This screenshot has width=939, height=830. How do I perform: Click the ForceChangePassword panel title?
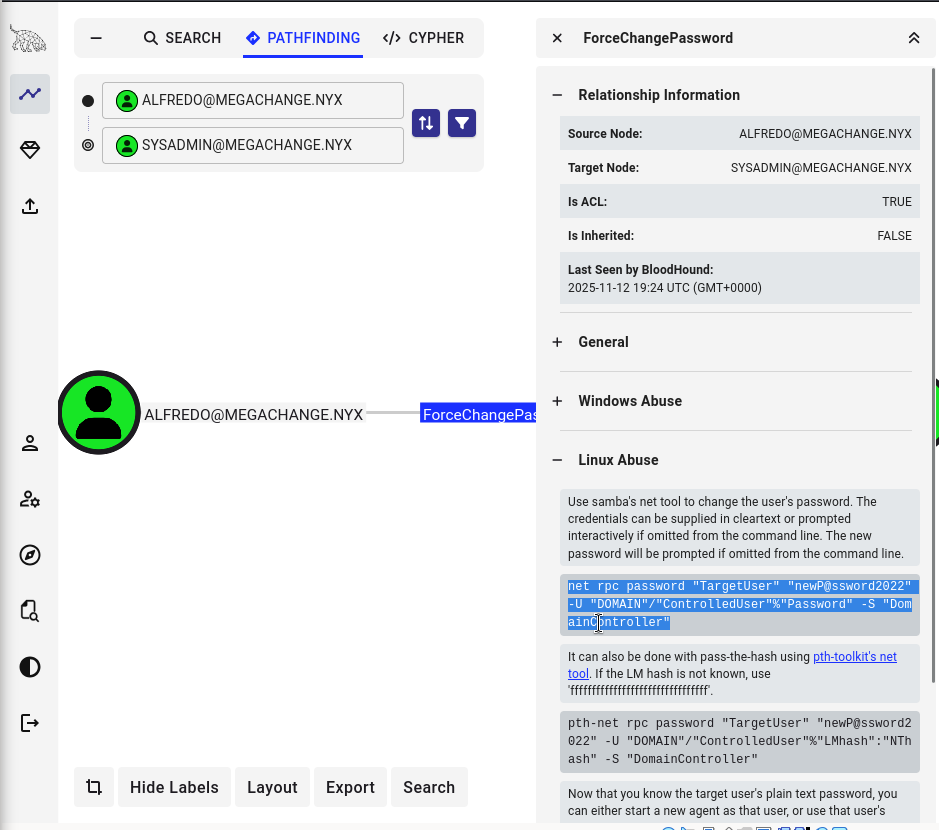click(x=658, y=38)
